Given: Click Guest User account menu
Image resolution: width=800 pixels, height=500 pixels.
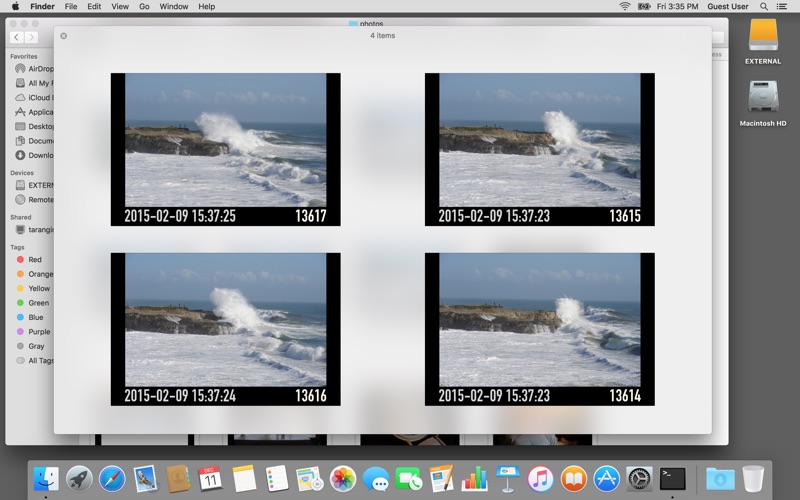Looking at the screenshot, I should 727,6.
